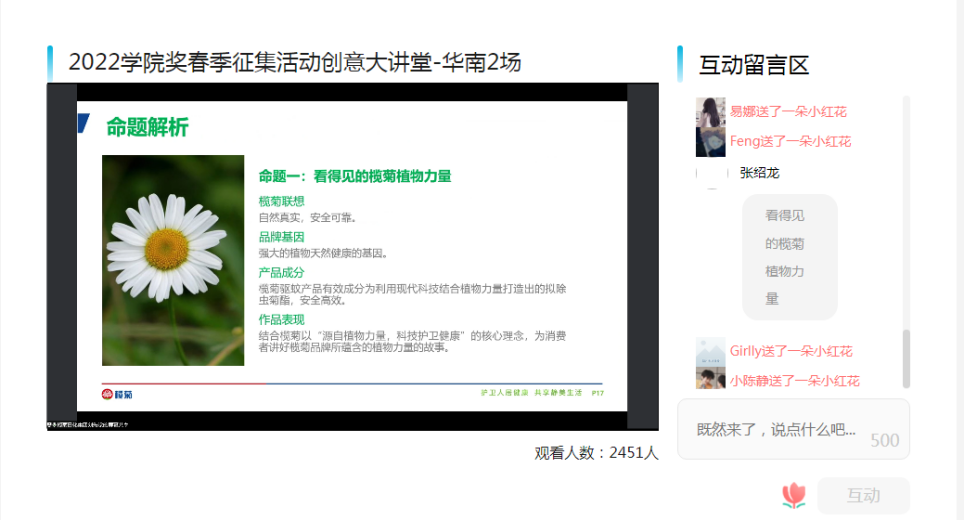Screen dimensions: 964x520
Task: Click 张绍龙's chat bubble message
Action: click(790, 257)
